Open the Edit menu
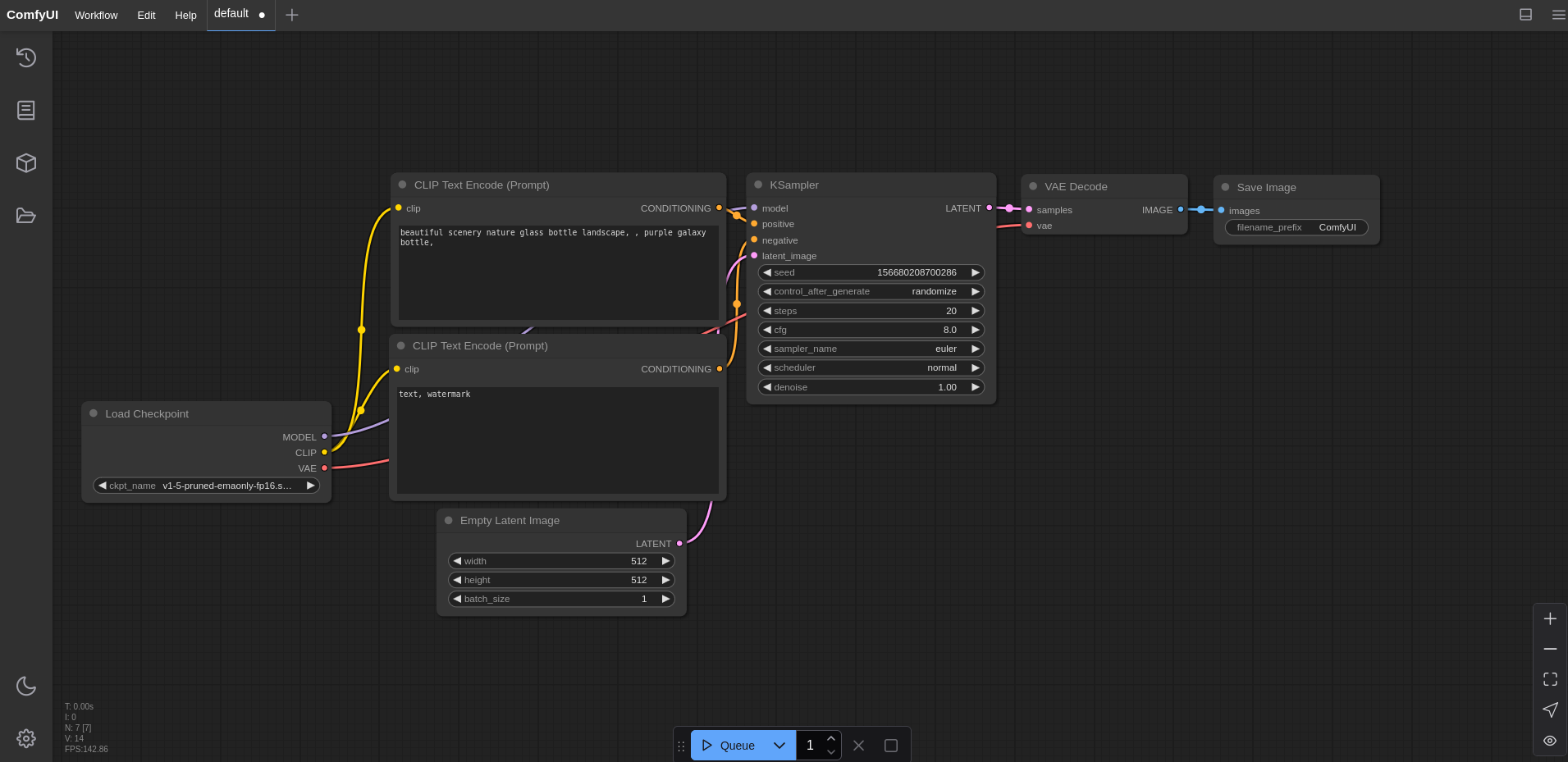 pos(146,15)
